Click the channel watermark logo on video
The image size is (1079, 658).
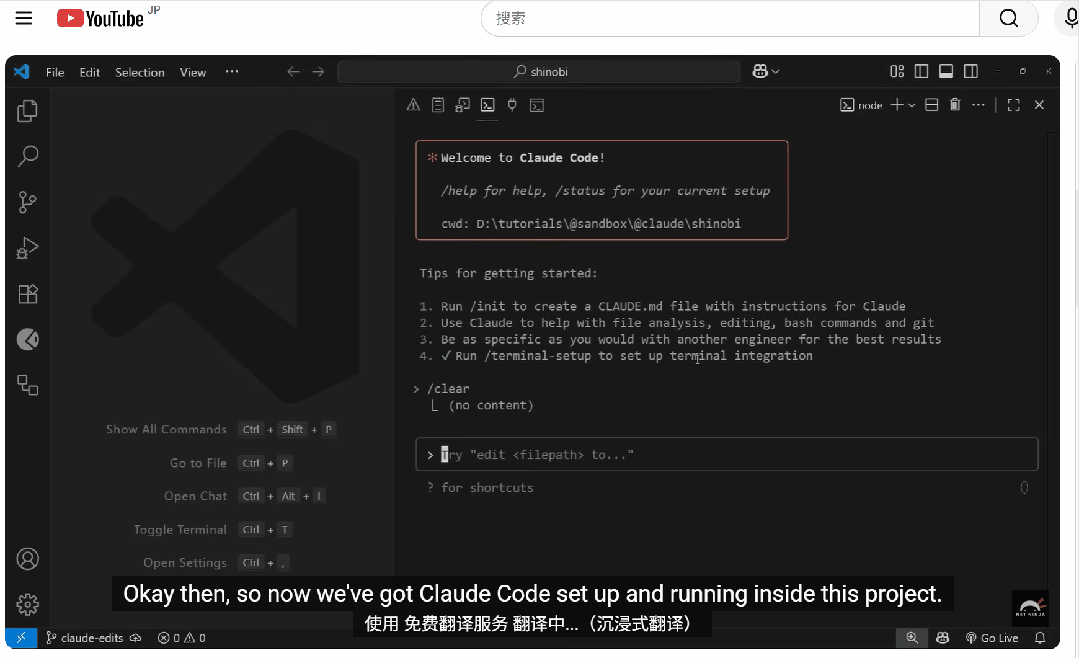point(1030,607)
